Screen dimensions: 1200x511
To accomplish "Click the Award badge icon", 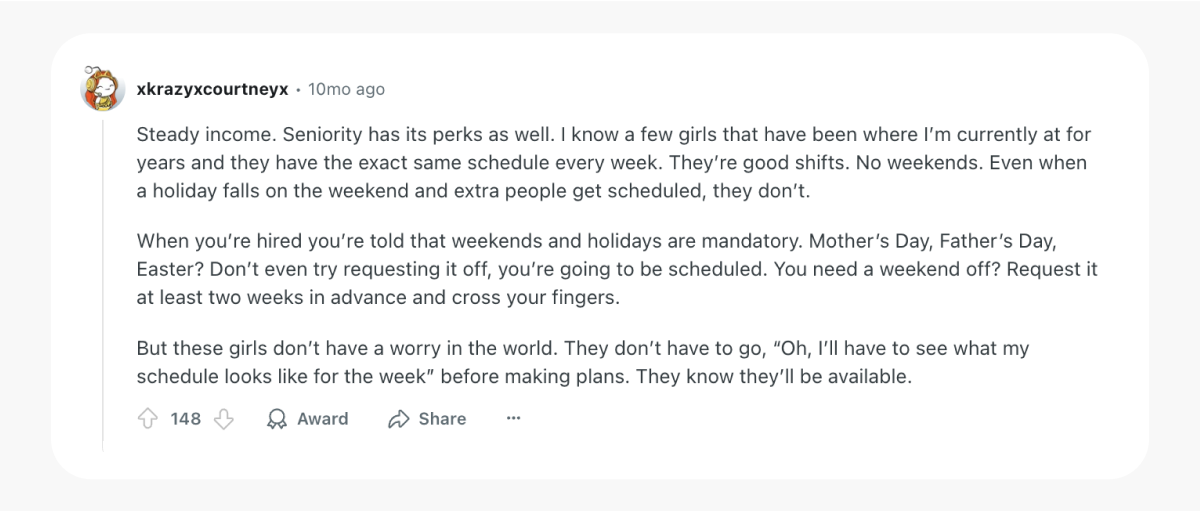I will point(277,419).
